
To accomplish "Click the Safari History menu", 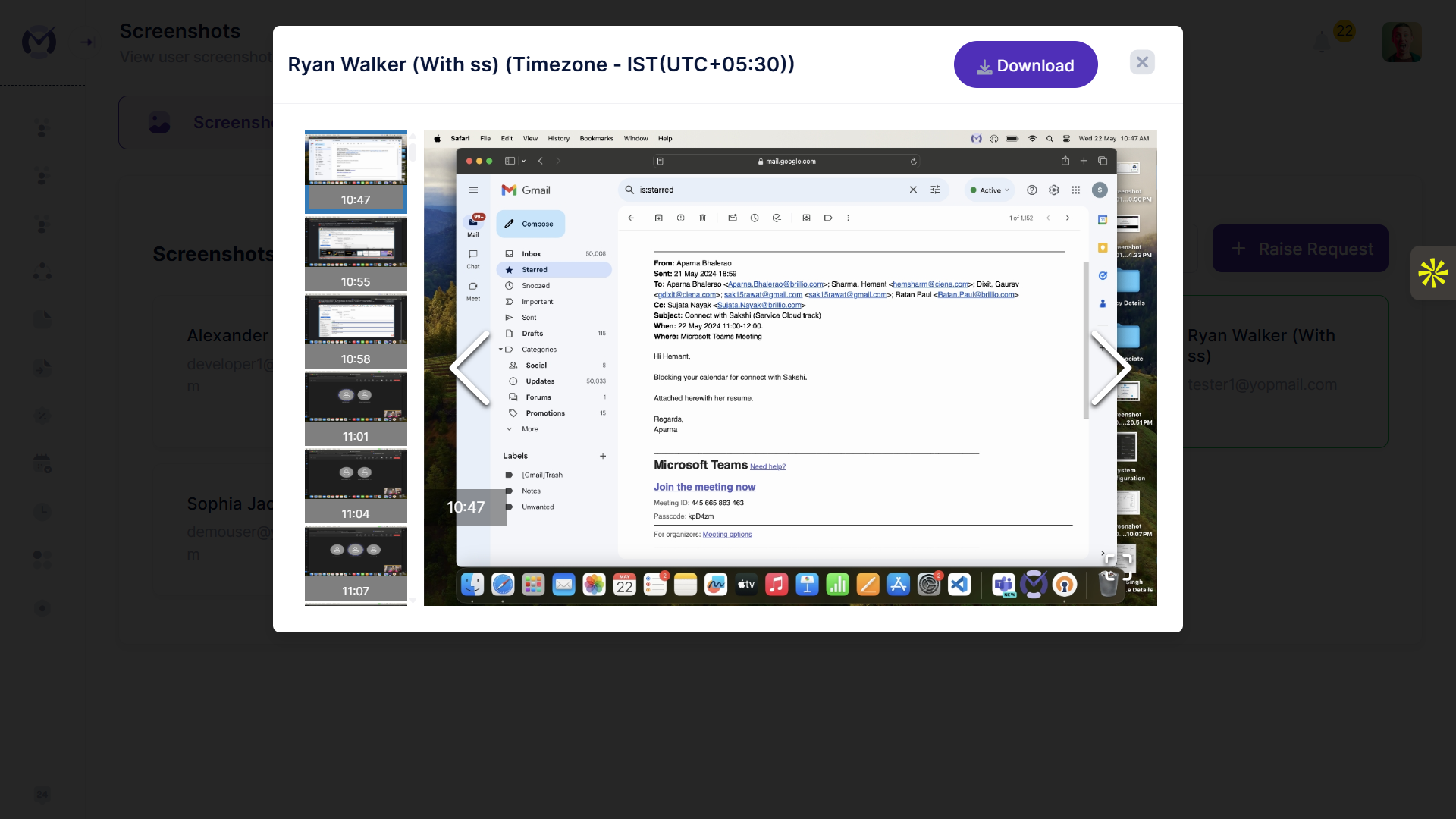I will tap(559, 138).
